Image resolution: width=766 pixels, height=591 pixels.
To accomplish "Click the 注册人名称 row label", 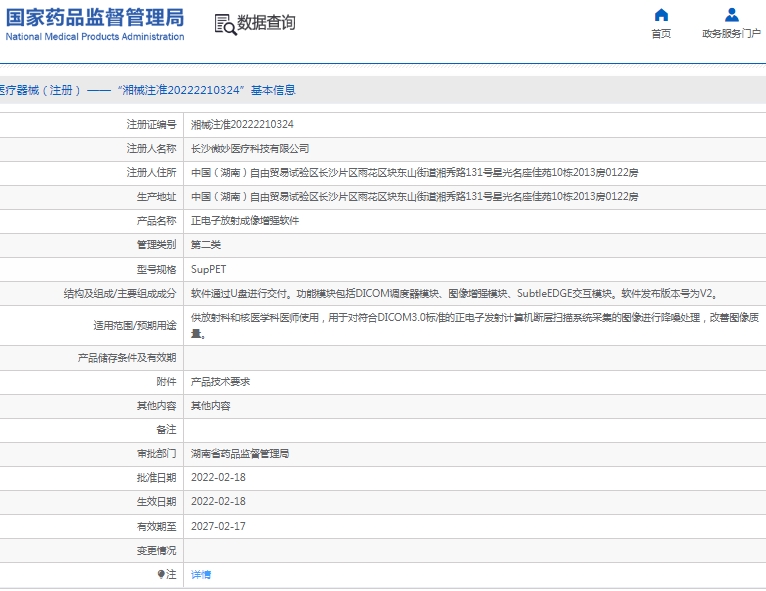I will (151, 148).
